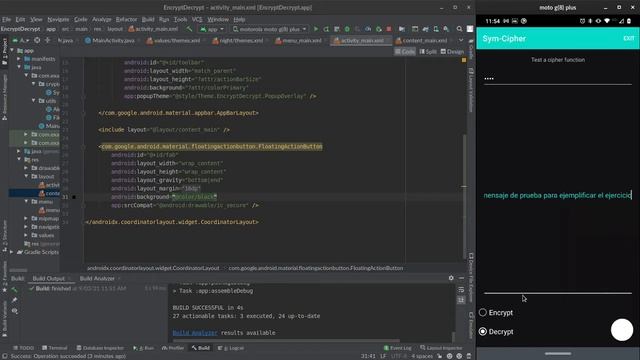
Task: Collapse the res folder in project tree
Action: pos(19,159)
